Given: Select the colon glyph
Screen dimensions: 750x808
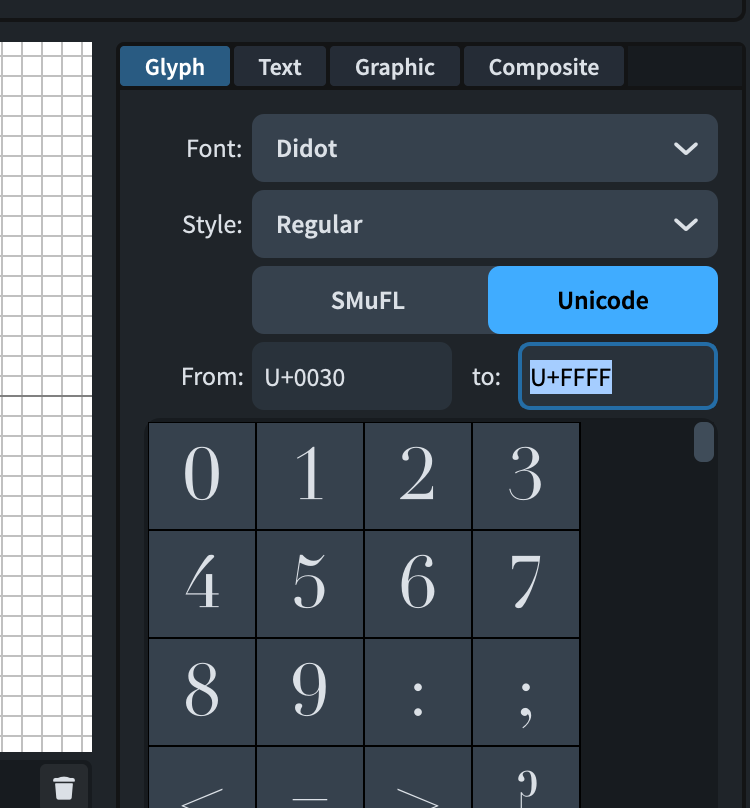Looking at the screenshot, I should coord(418,692).
